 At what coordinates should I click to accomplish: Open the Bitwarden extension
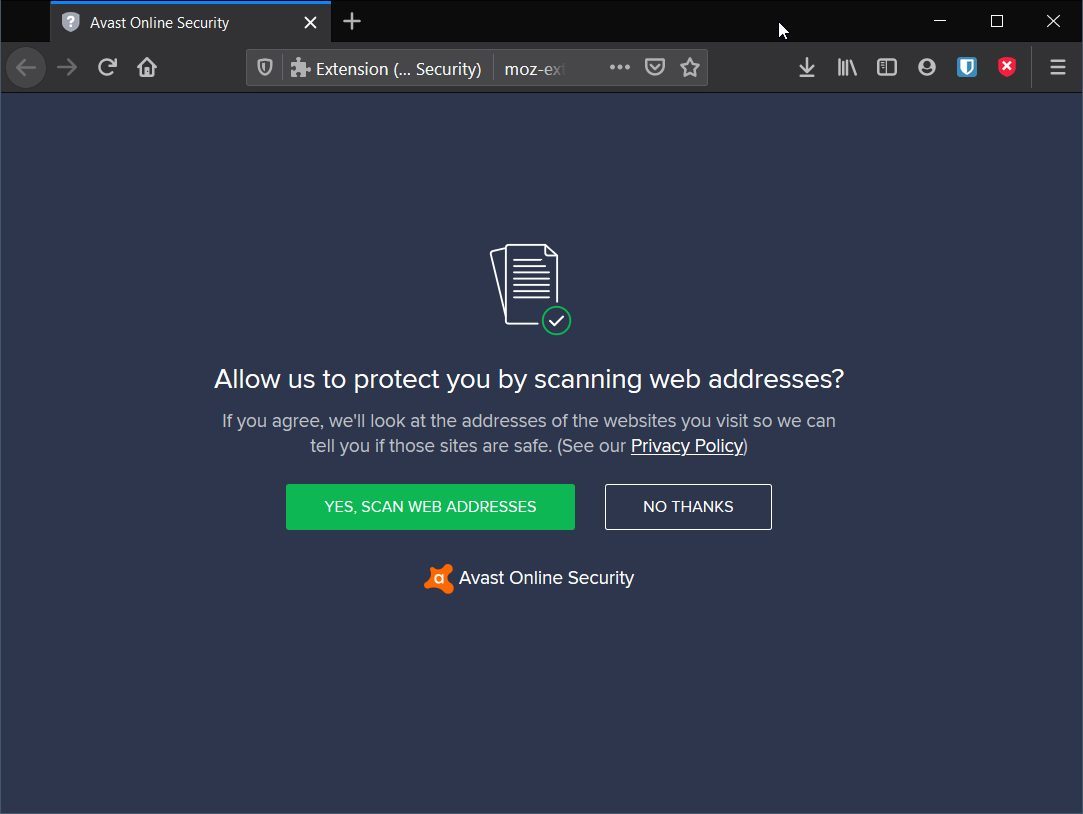[967, 68]
